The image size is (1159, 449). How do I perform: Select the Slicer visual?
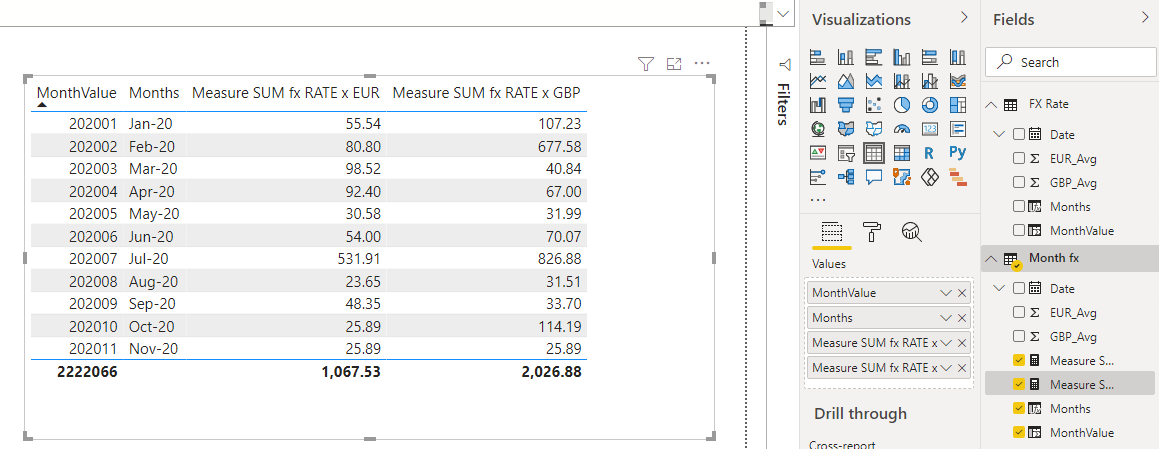click(x=846, y=152)
